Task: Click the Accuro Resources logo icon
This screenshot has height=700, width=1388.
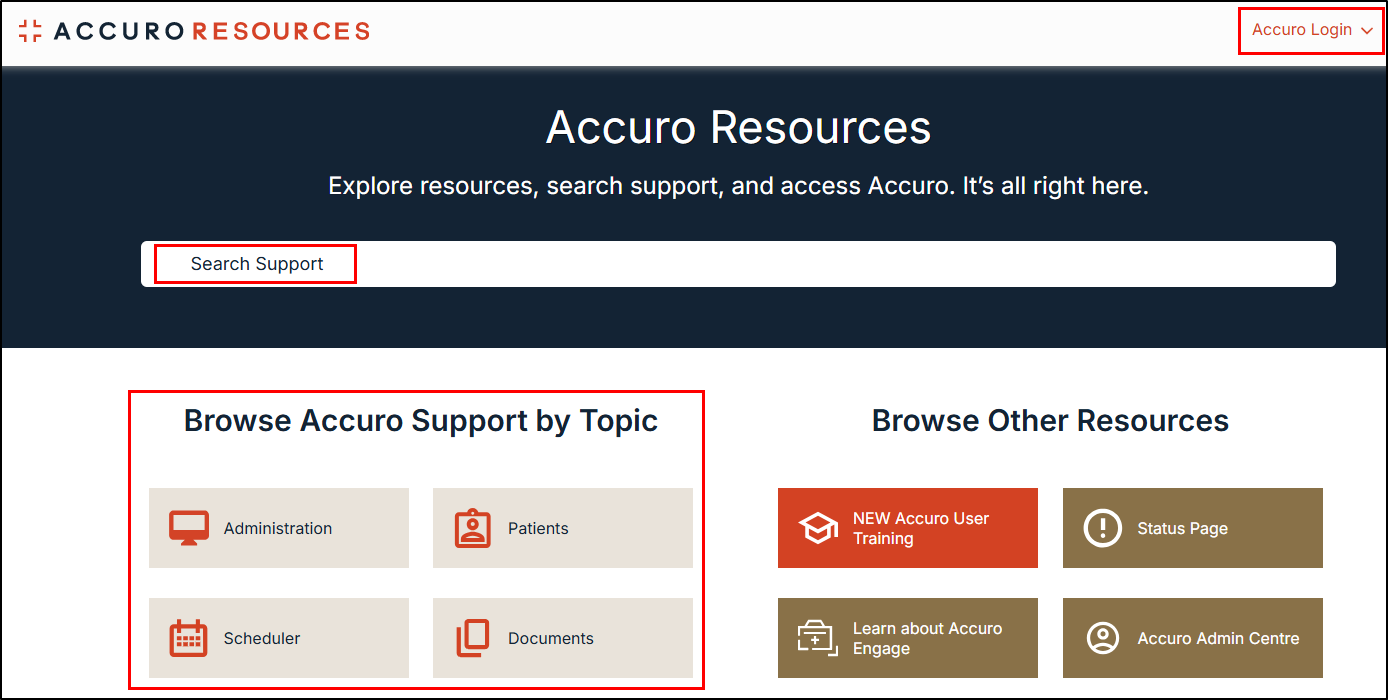Action: [31, 31]
